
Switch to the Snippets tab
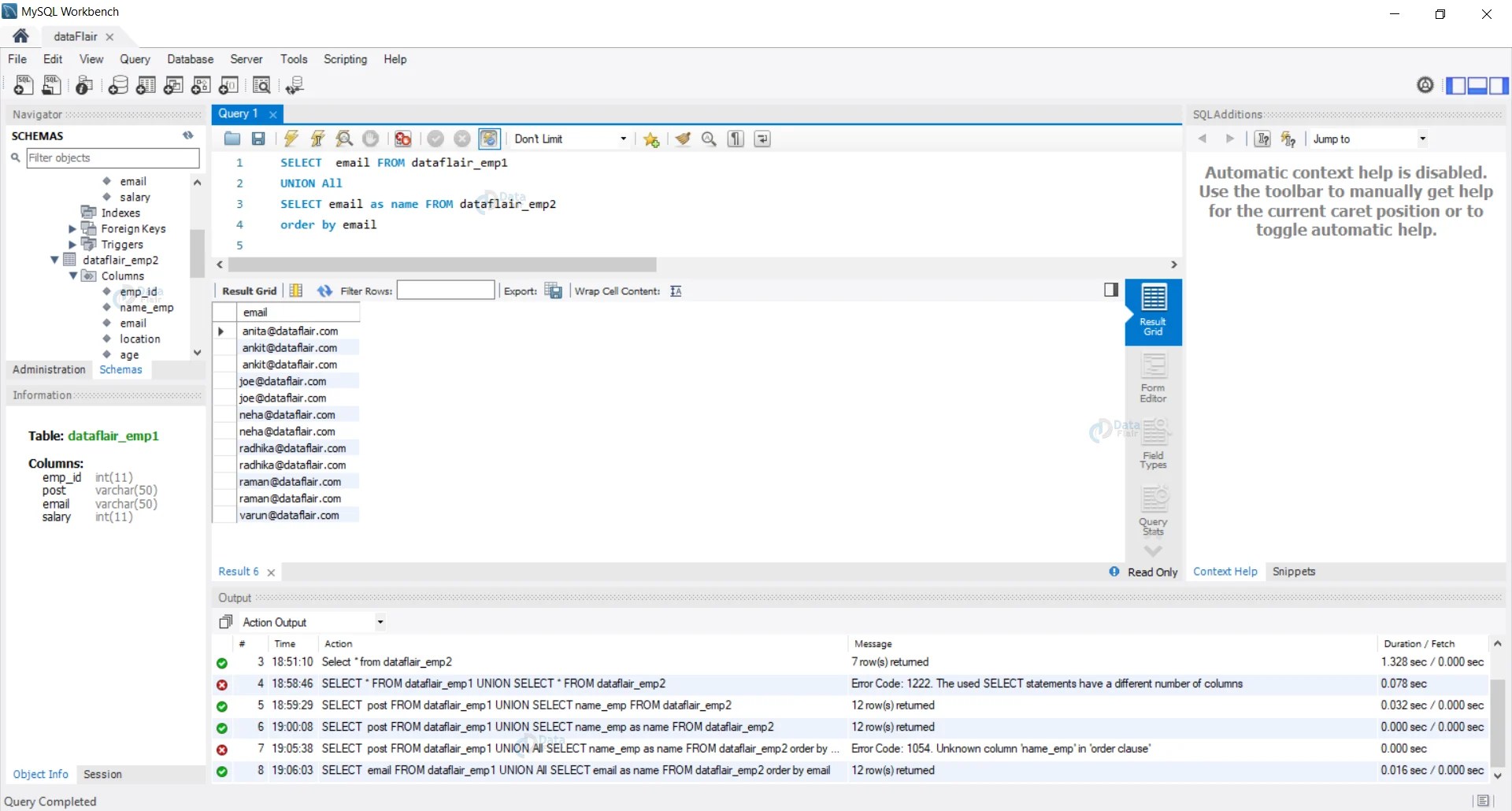[1294, 572]
